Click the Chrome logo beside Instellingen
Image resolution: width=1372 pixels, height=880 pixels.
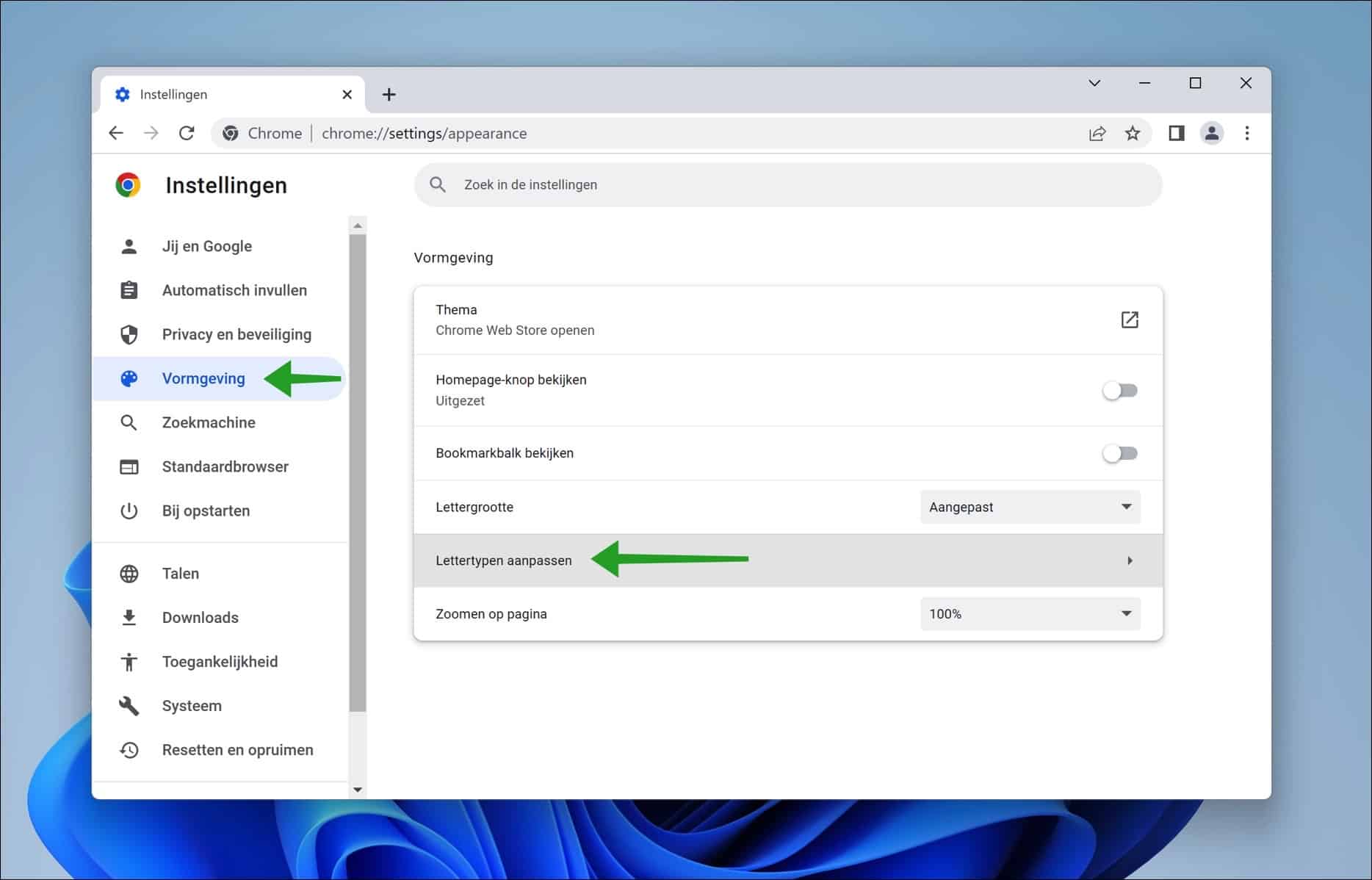pos(129,185)
